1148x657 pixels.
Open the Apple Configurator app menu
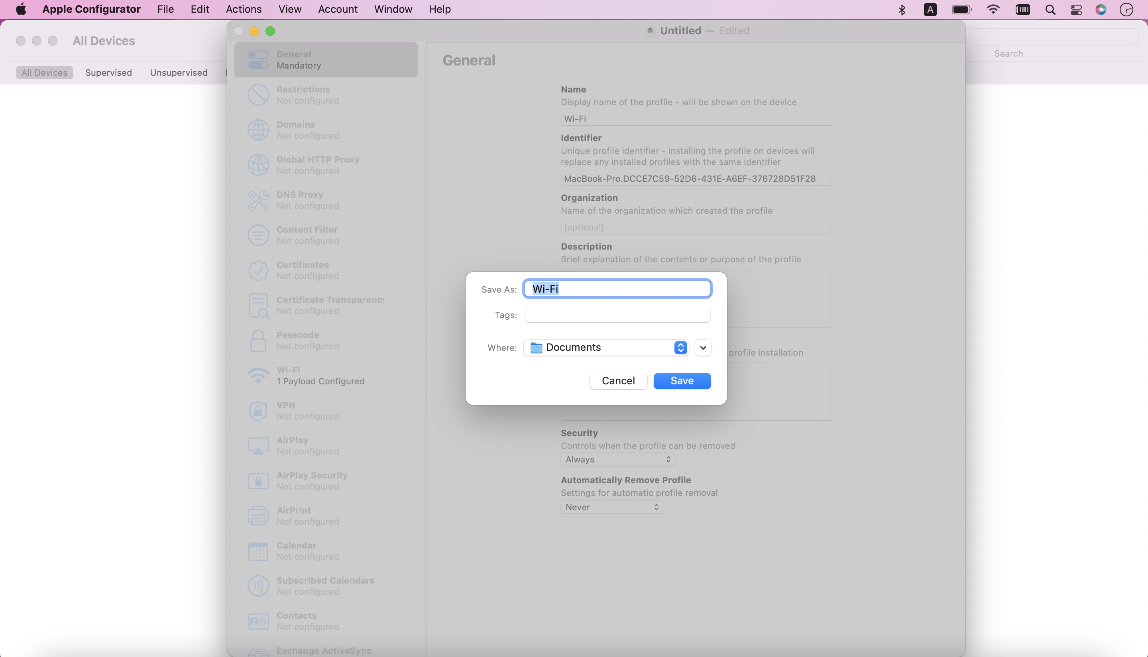(92, 10)
